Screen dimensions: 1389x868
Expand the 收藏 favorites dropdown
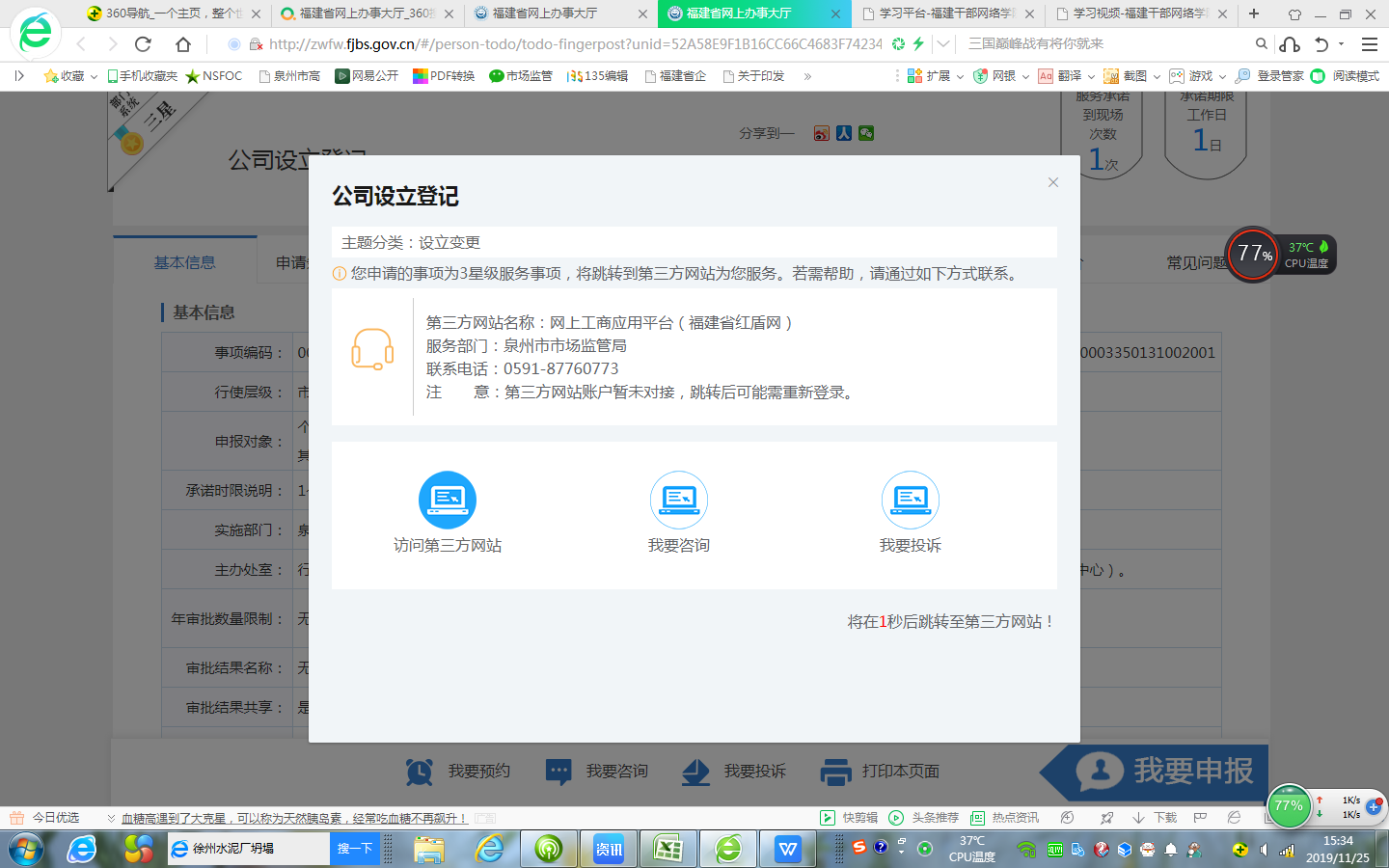click(94, 76)
